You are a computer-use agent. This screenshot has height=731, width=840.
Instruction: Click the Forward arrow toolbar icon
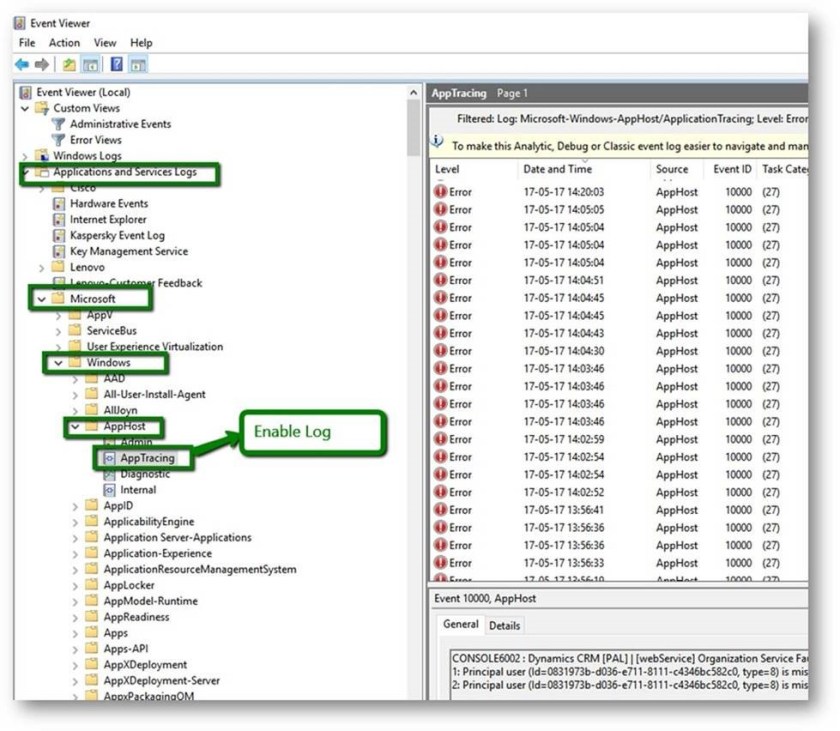[x=42, y=64]
